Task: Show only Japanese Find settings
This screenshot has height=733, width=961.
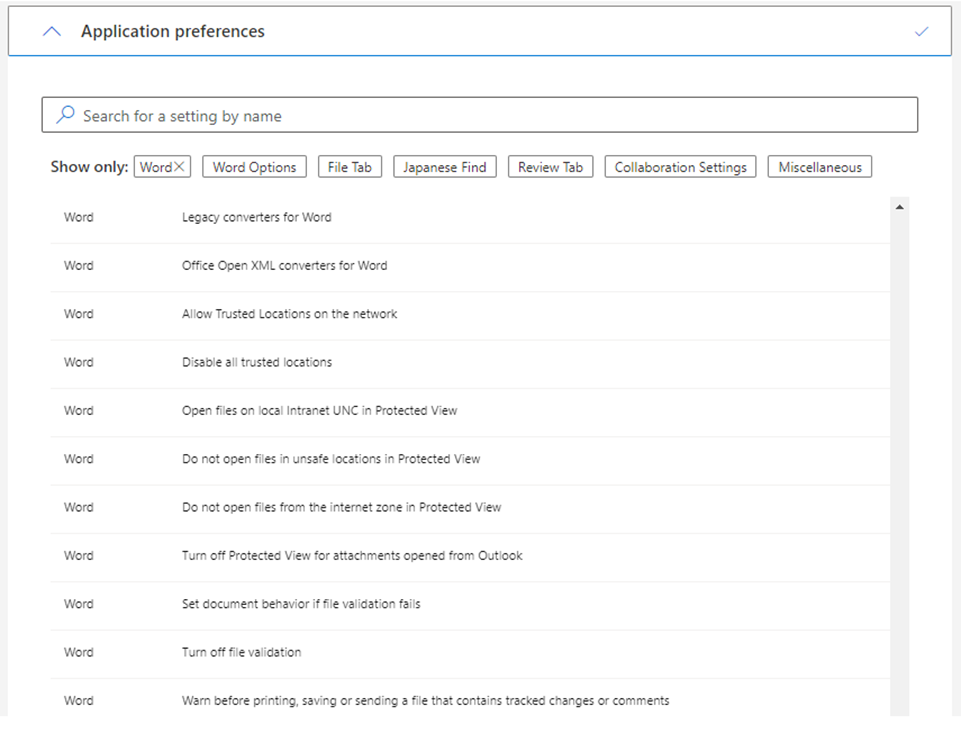Action: click(444, 167)
